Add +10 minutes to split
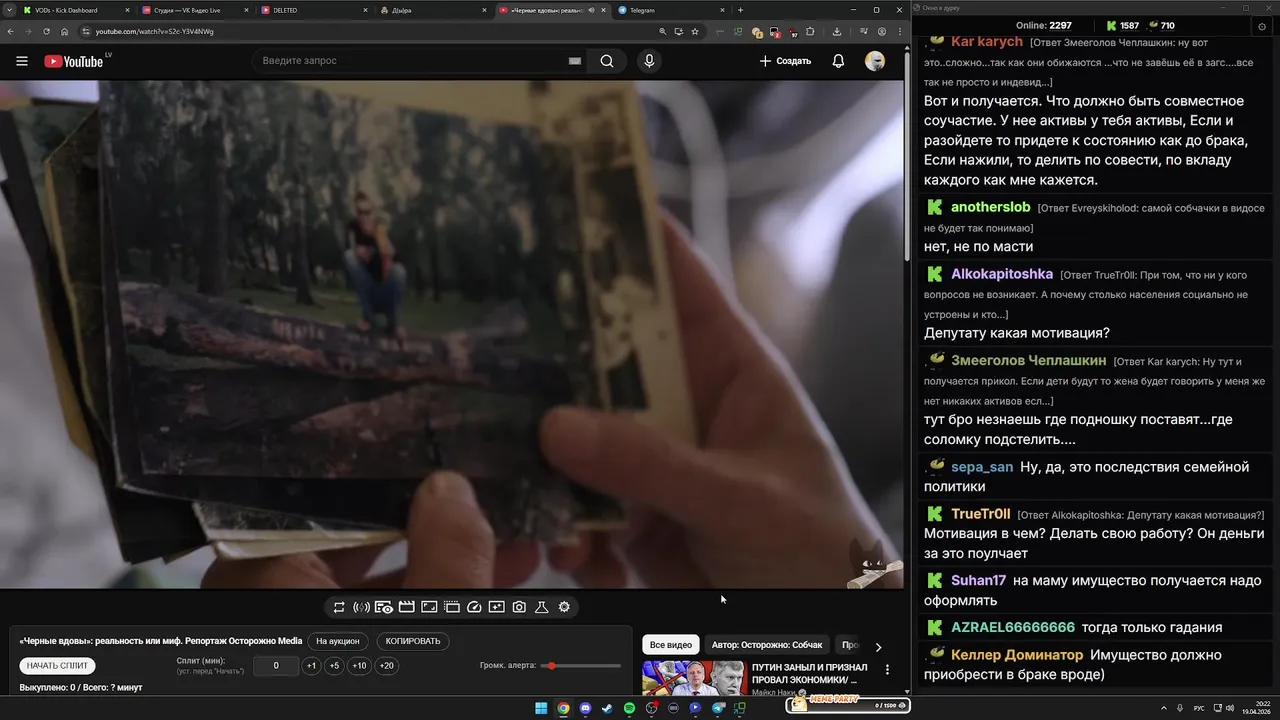The image size is (1280, 720). [x=359, y=666]
